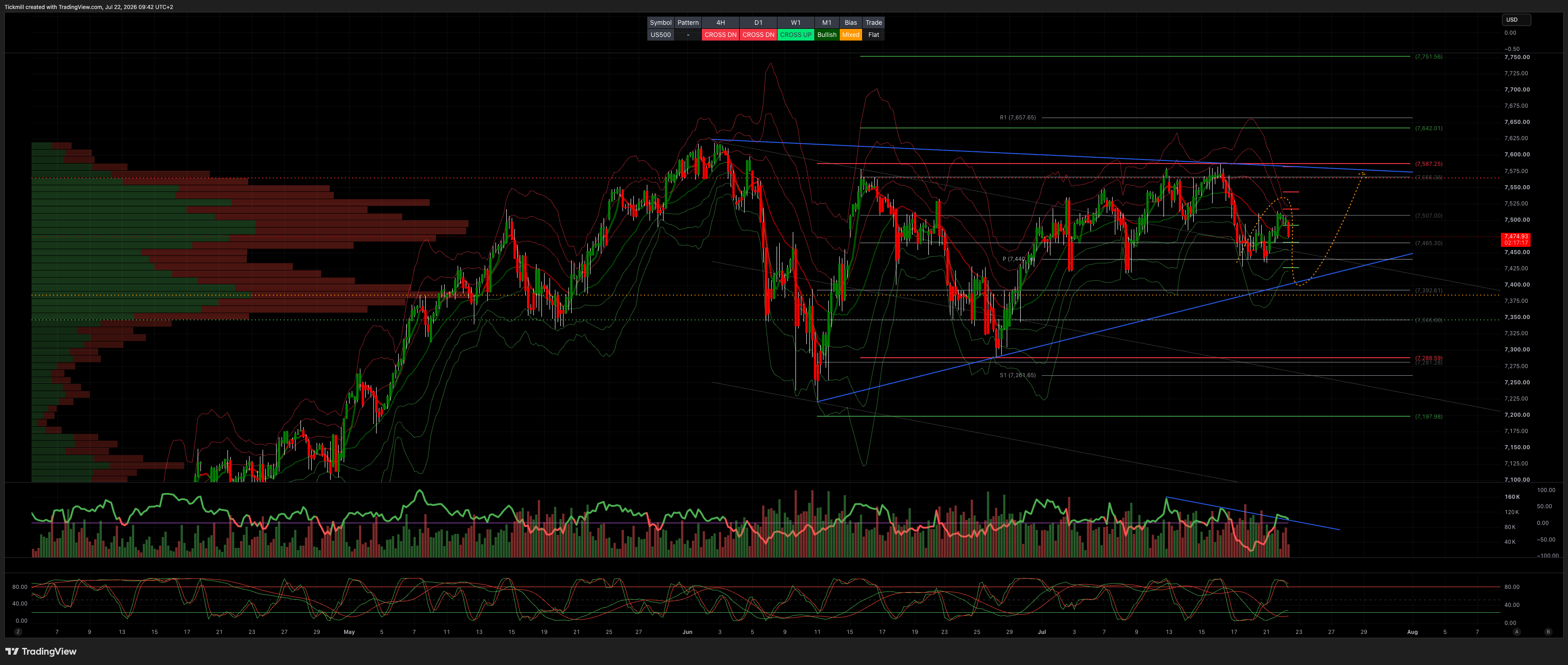The width and height of the screenshot is (1568, 665).
Task: Click the Aug marker on the time axis
Action: click(x=1412, y=632)
